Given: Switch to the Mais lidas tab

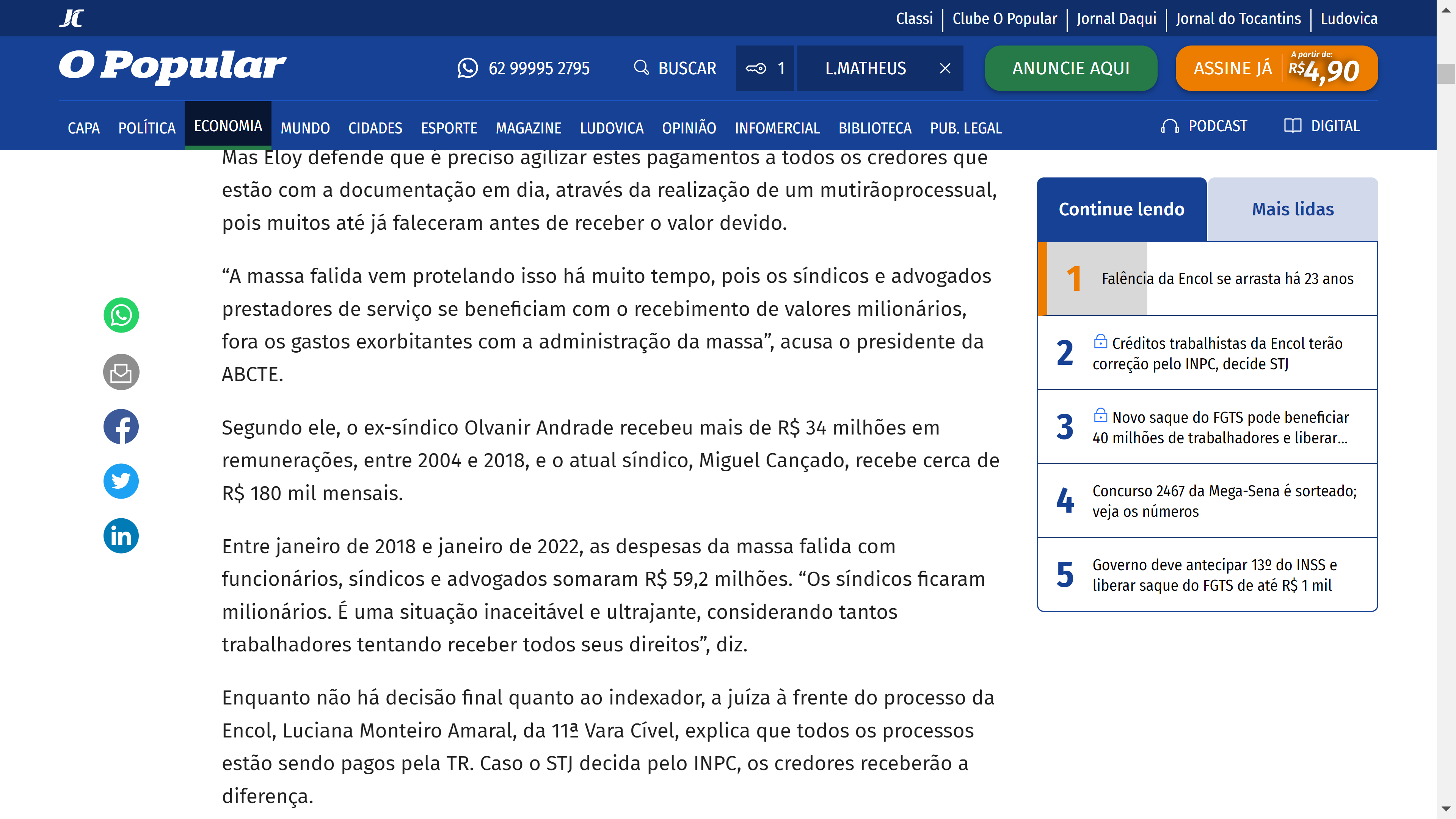Looking at the screenshot, I should click(1292, 209).
